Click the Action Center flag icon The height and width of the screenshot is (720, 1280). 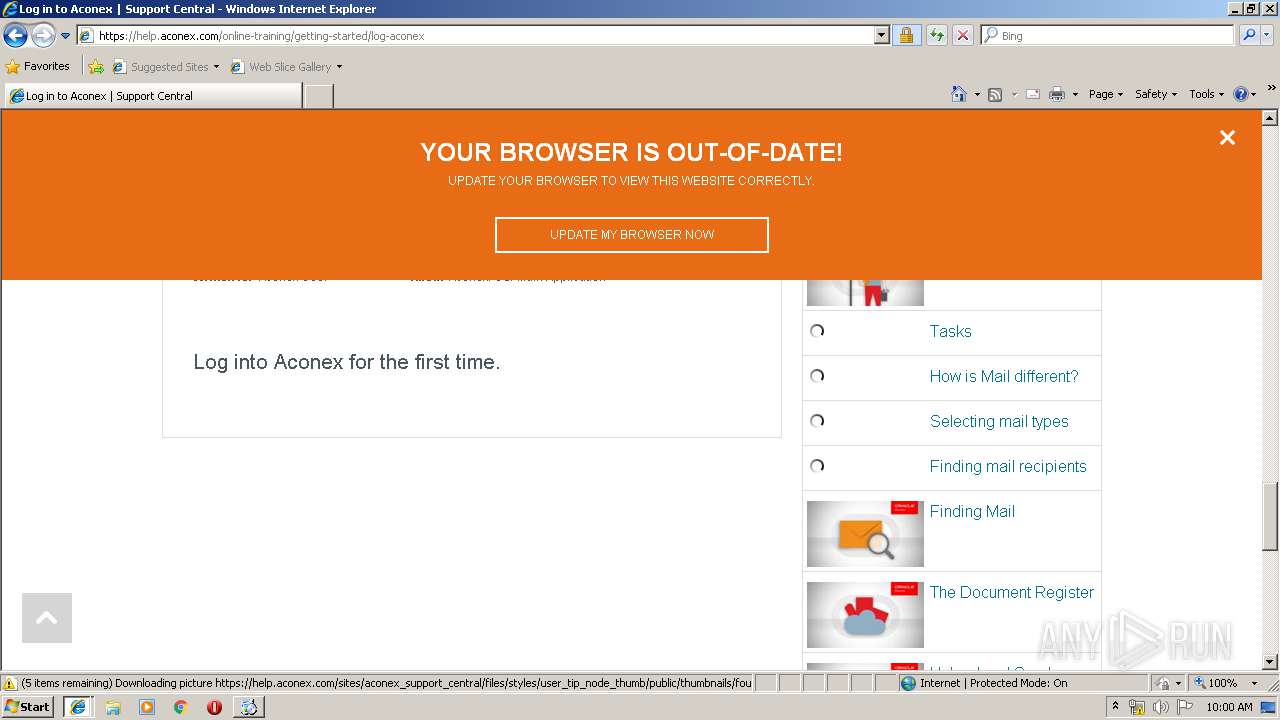coord(1185,707)
